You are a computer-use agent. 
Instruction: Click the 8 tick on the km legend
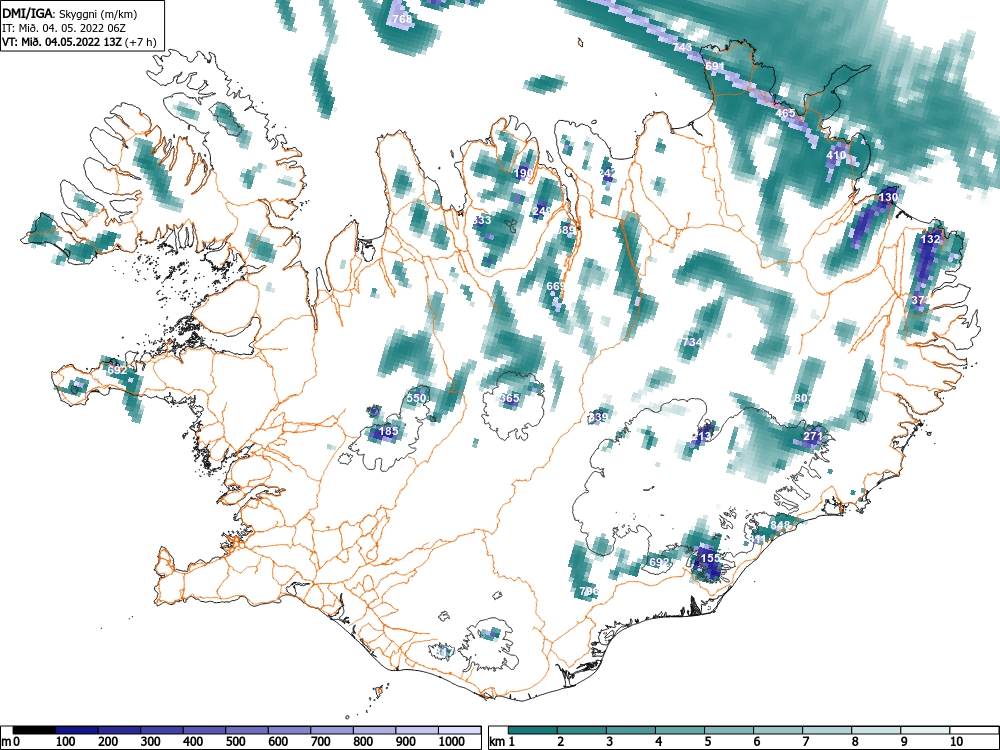[855, 742]
